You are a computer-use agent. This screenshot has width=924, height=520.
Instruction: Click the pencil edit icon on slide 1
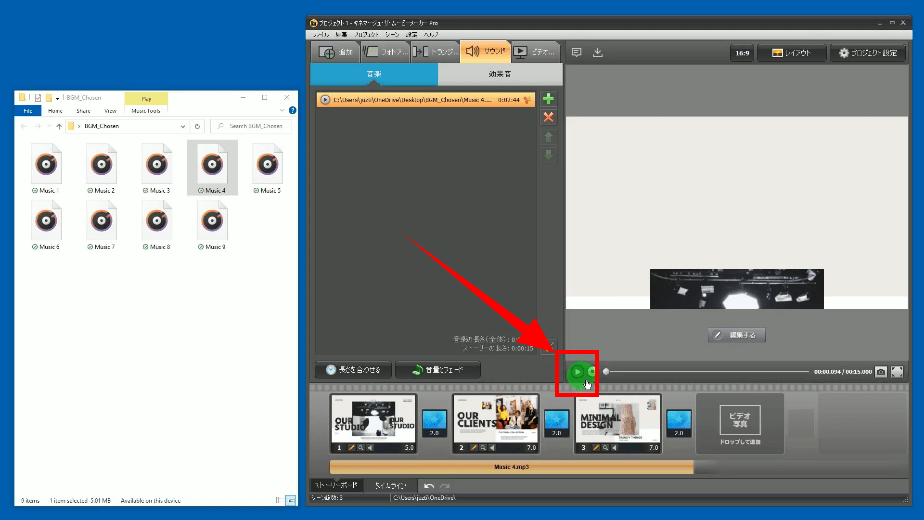[351, 448]
